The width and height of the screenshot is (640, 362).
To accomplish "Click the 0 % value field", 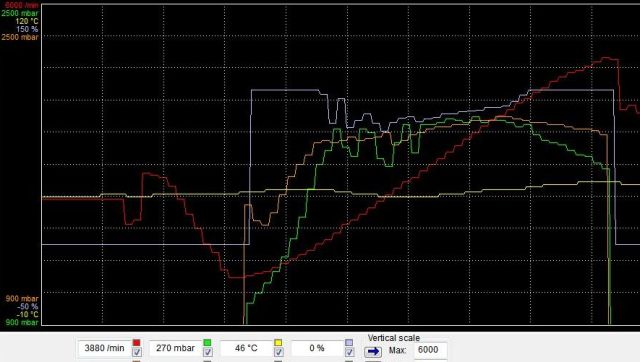I will click(317, 348).
